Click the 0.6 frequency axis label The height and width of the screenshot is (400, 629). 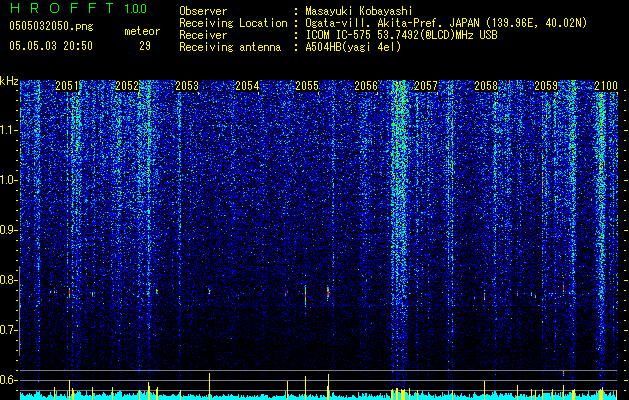tap(9, 380)
